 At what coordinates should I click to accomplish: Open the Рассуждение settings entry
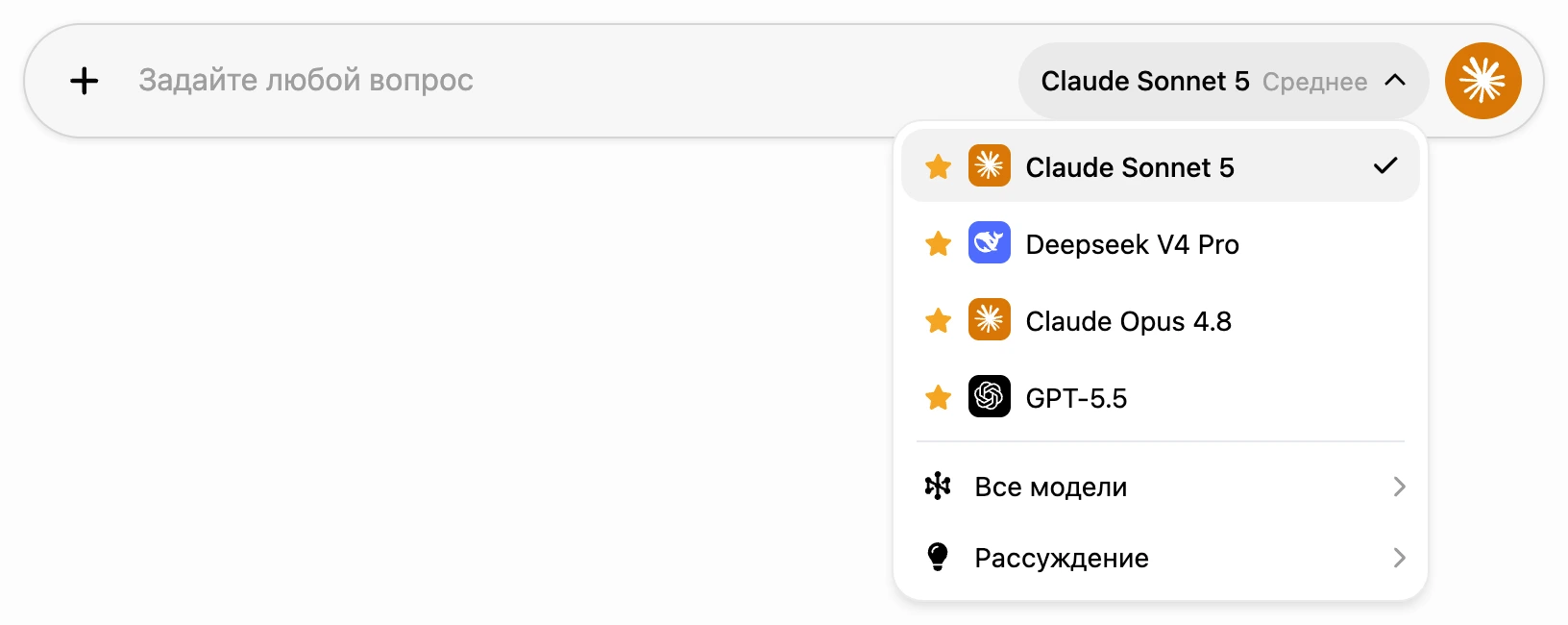(x=1161, y=558)
